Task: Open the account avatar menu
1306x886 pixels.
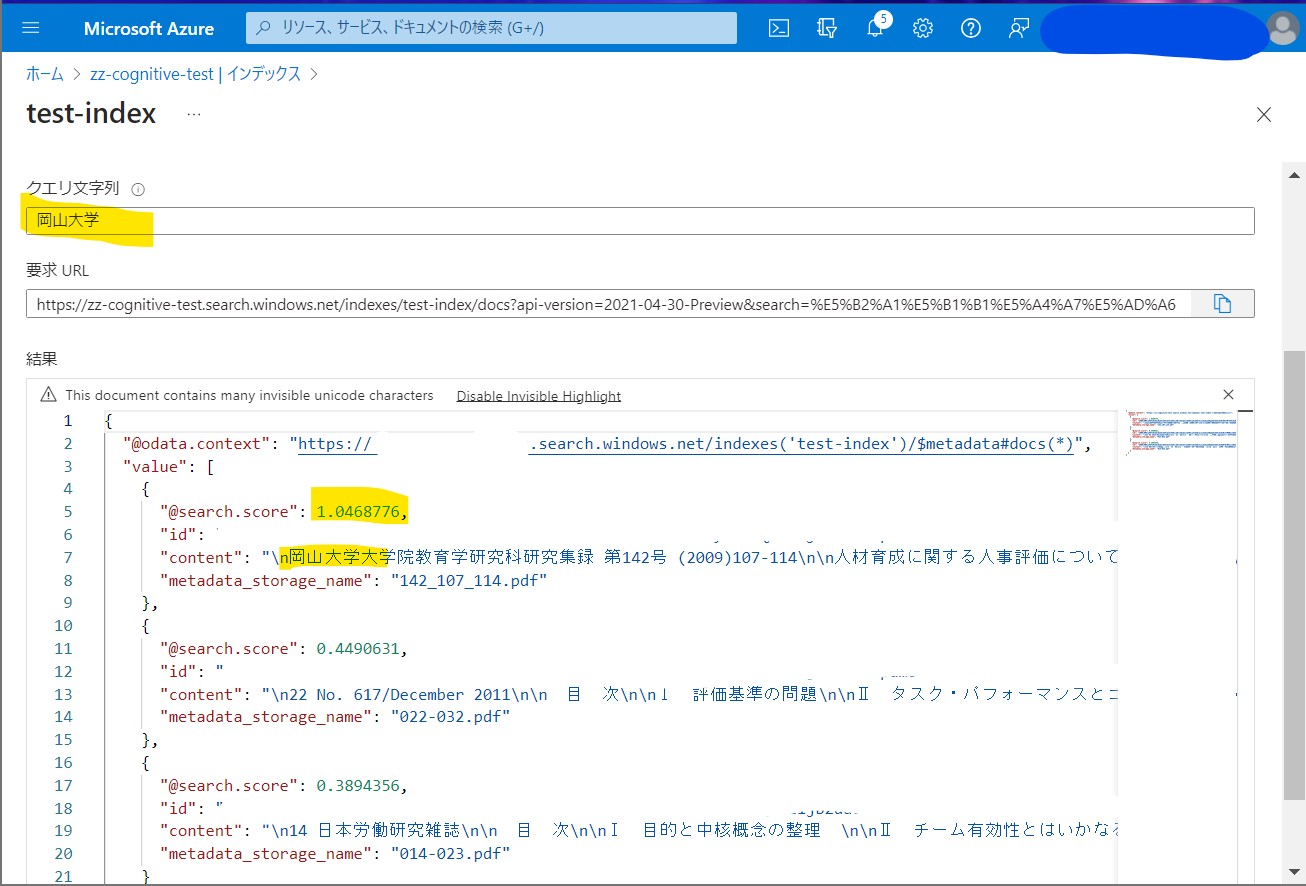Action: click(x=1282, y=29)
